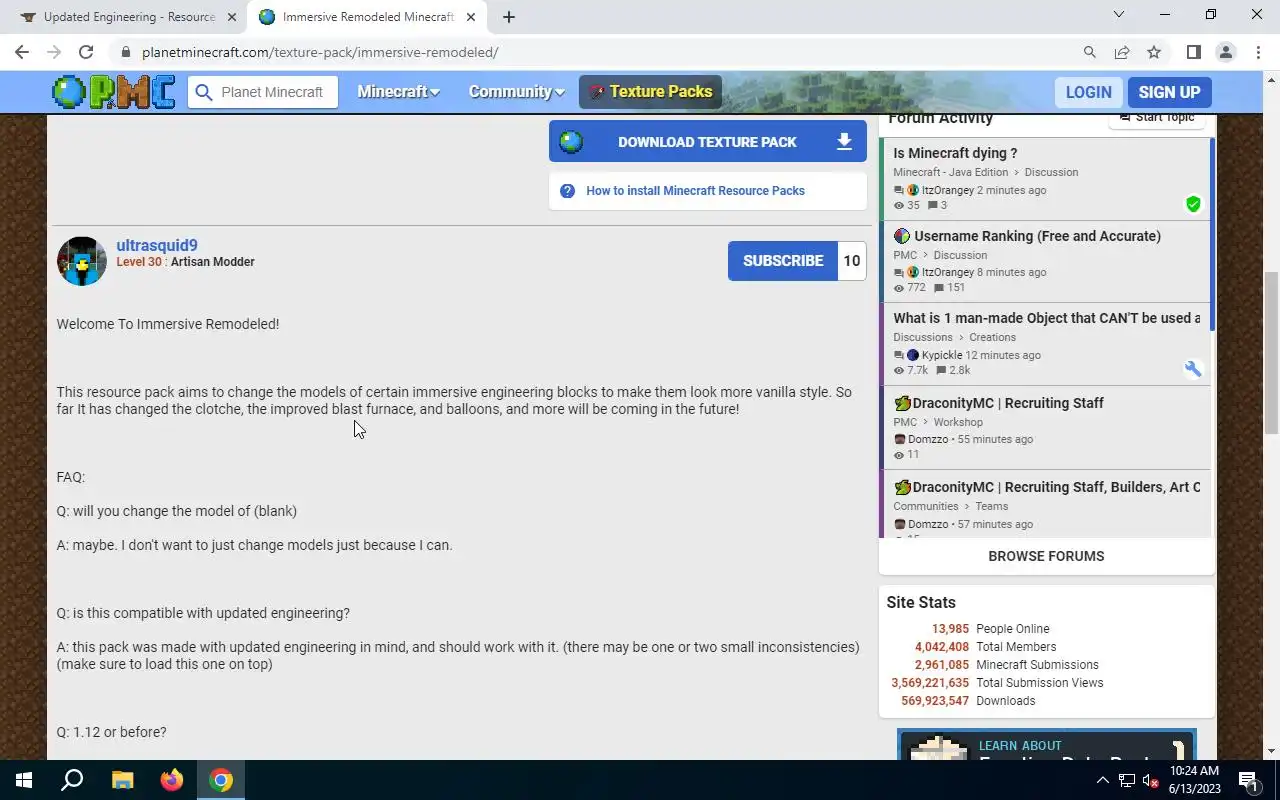Show hidden system tray icons

[1103, 780]
